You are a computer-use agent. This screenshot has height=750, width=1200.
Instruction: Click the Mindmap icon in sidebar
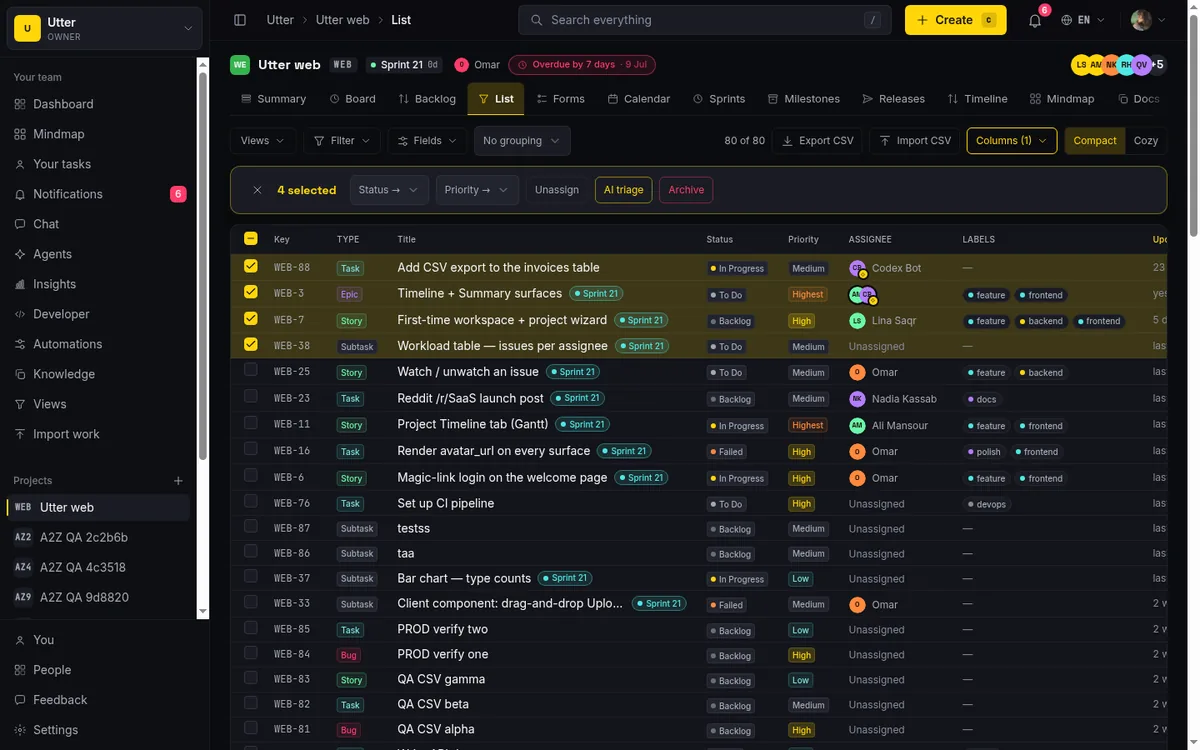[x=20, y=134]
